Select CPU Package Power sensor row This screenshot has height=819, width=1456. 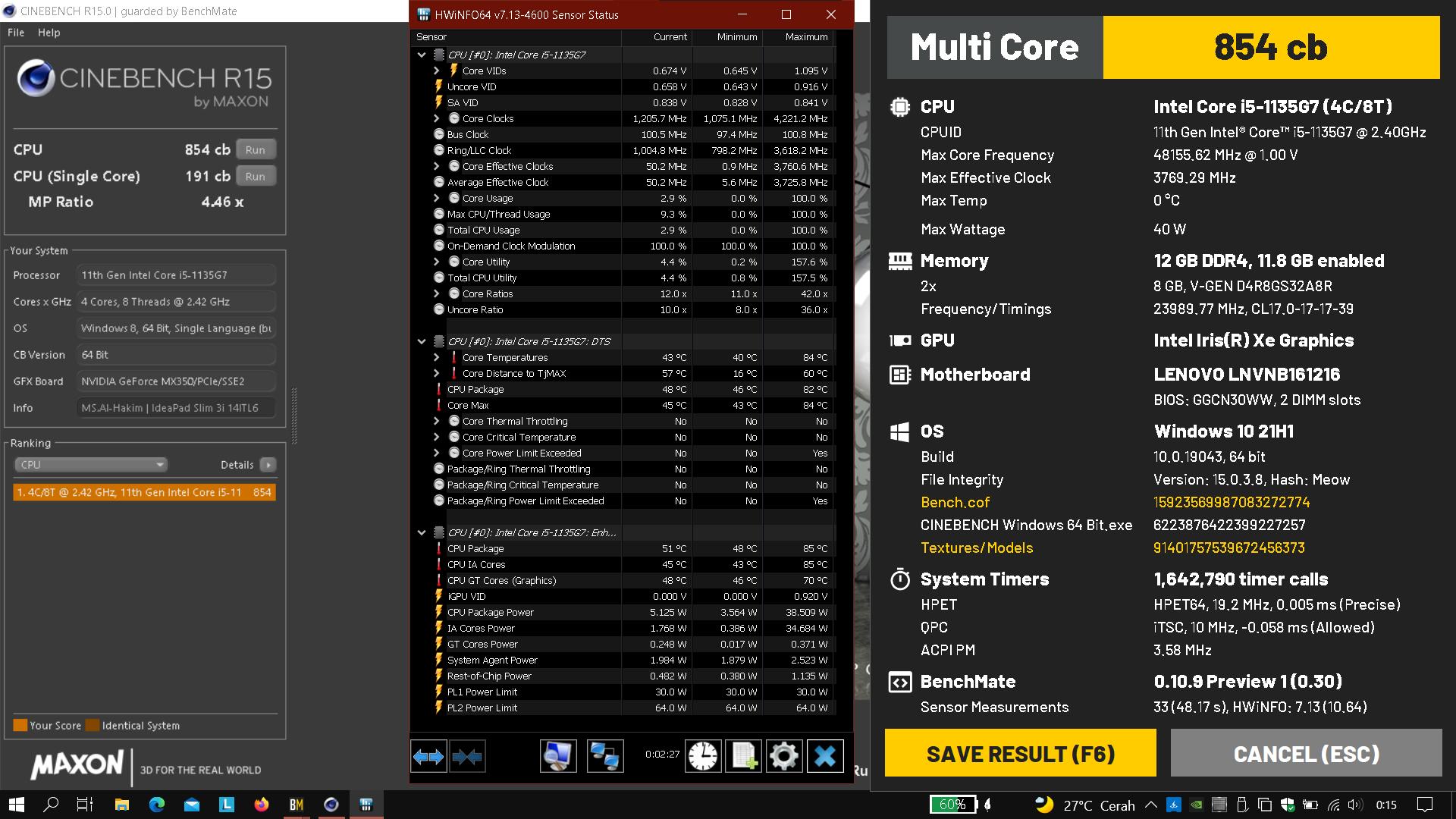[x=622, y=612]
